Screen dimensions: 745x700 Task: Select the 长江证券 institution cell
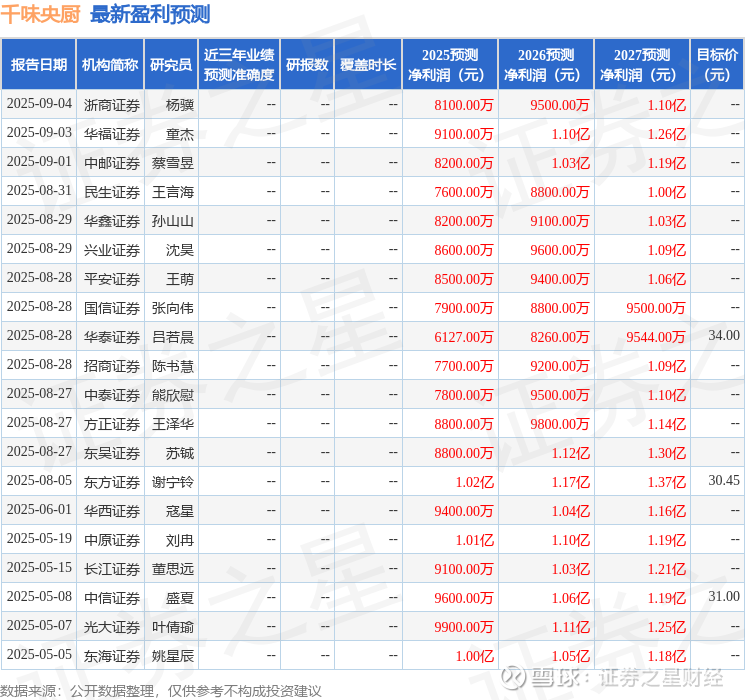coord(112,568)
